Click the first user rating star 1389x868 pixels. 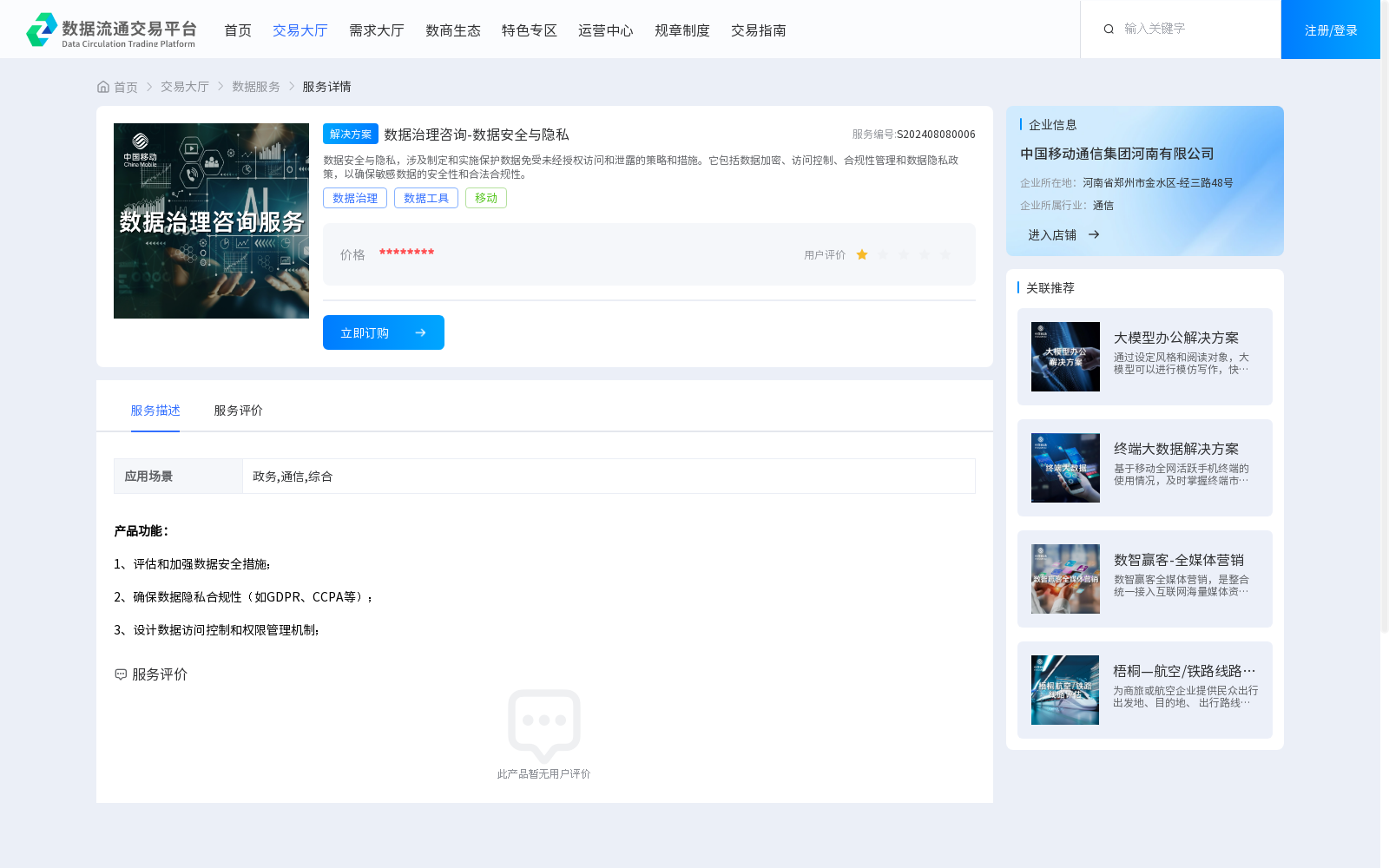click(x=862, y=254)
